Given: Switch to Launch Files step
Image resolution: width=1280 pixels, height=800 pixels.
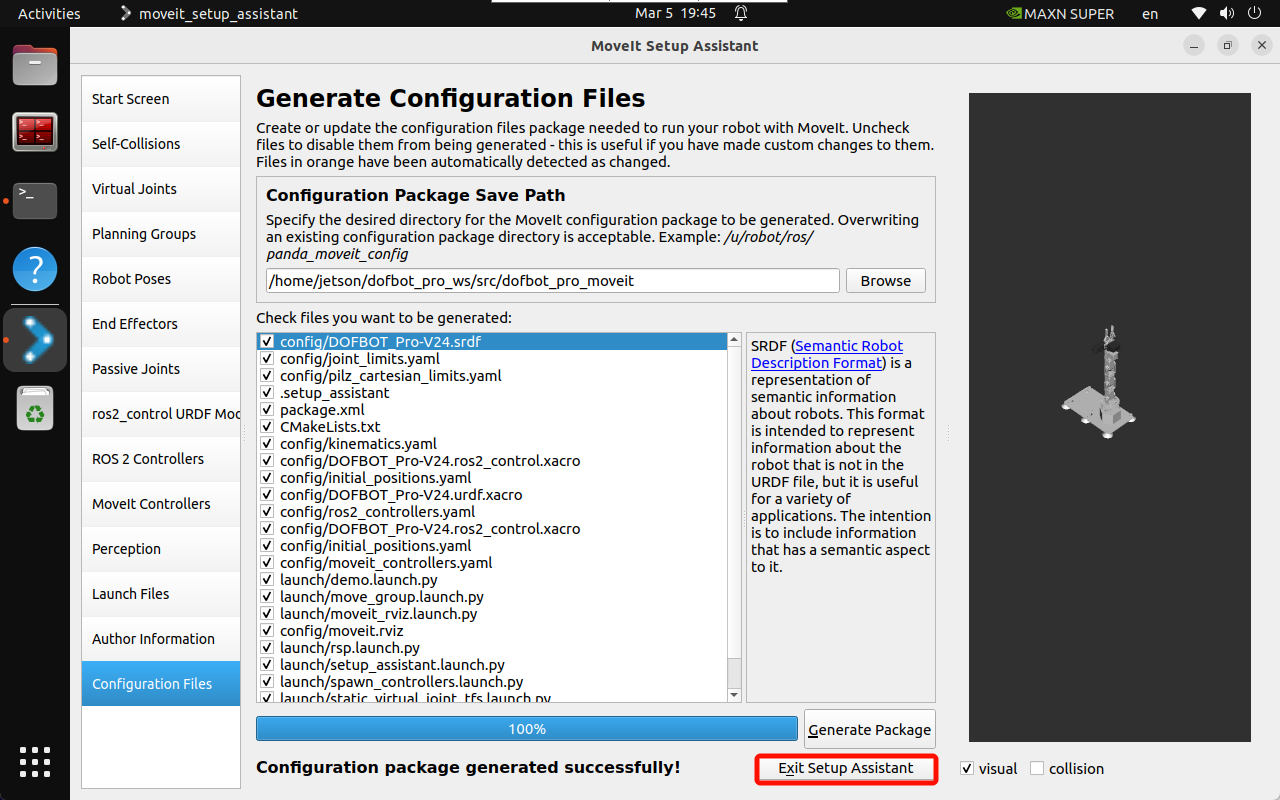Looking at the screenshot, I should click(x=161, y=594).
